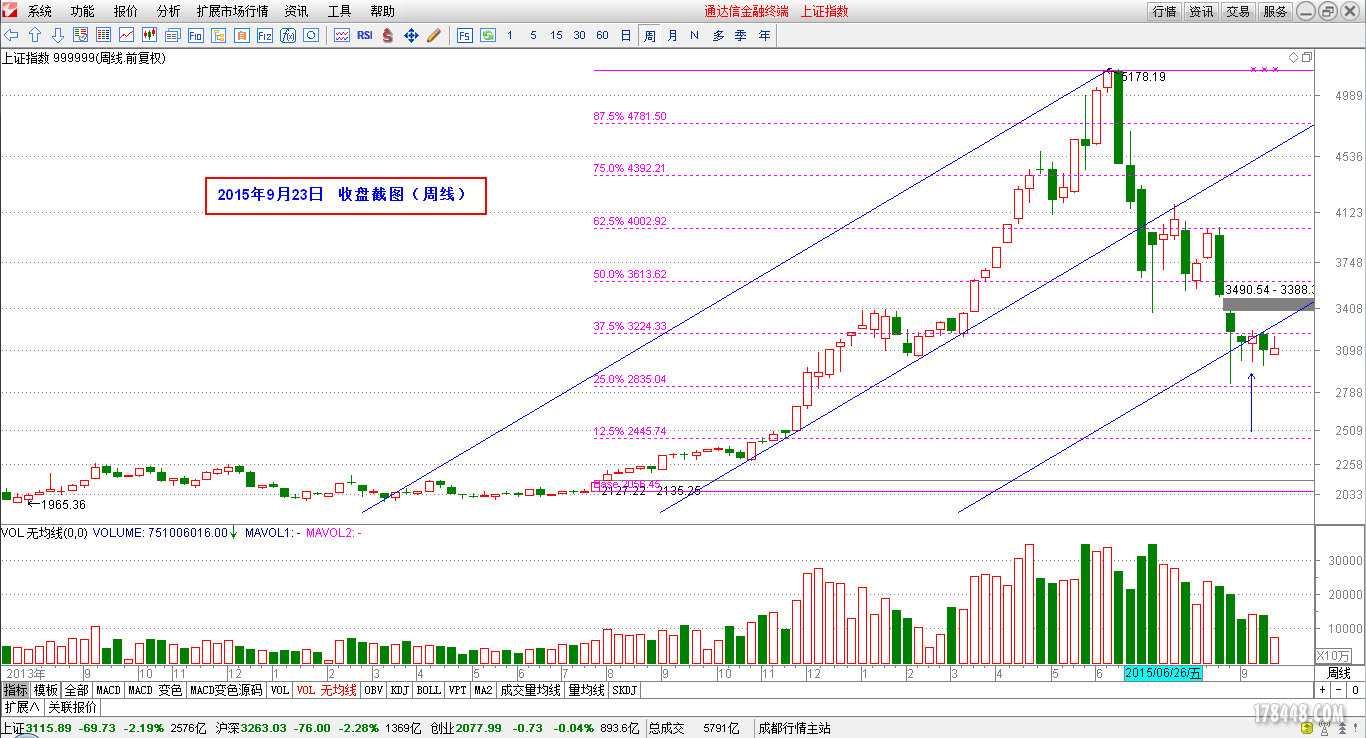This screenshot has width=1366, height=738.
Task: Click the antenna connection status icon
Action: point(1324,729)
